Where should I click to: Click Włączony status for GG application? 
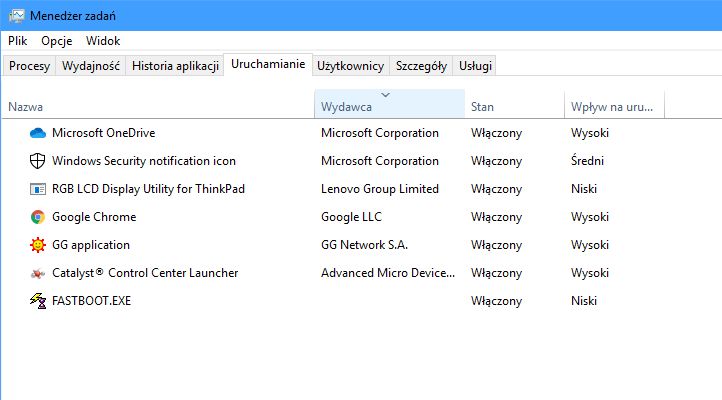(x=496, y=245)
